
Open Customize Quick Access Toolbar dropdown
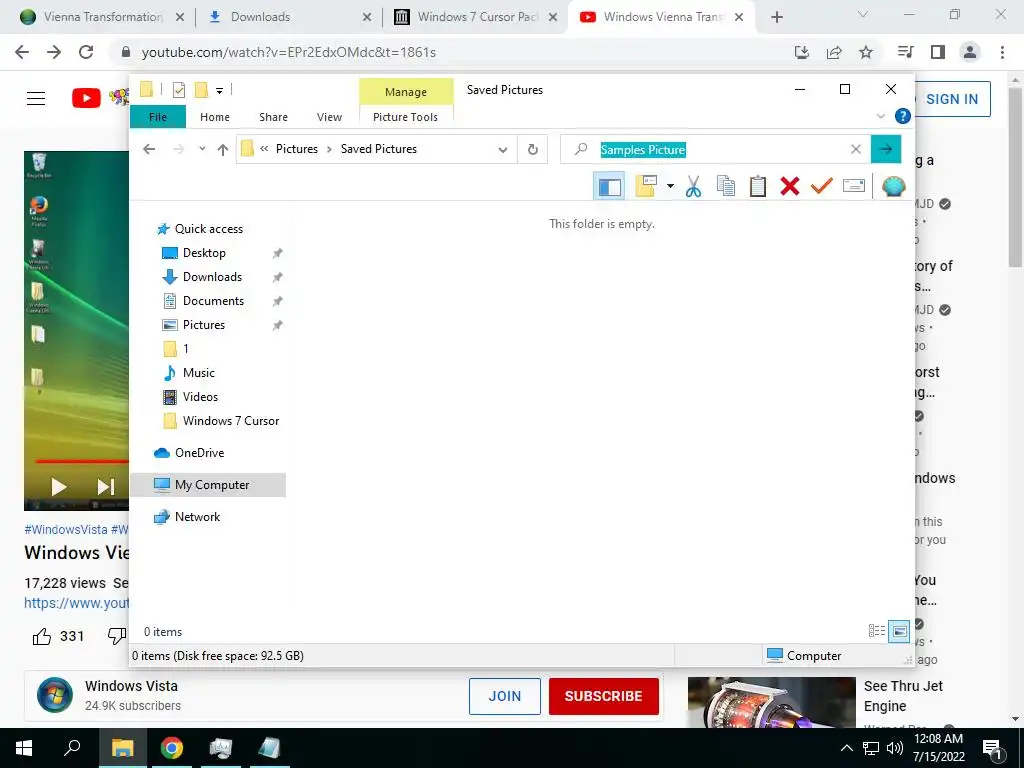tap(219, 91)
